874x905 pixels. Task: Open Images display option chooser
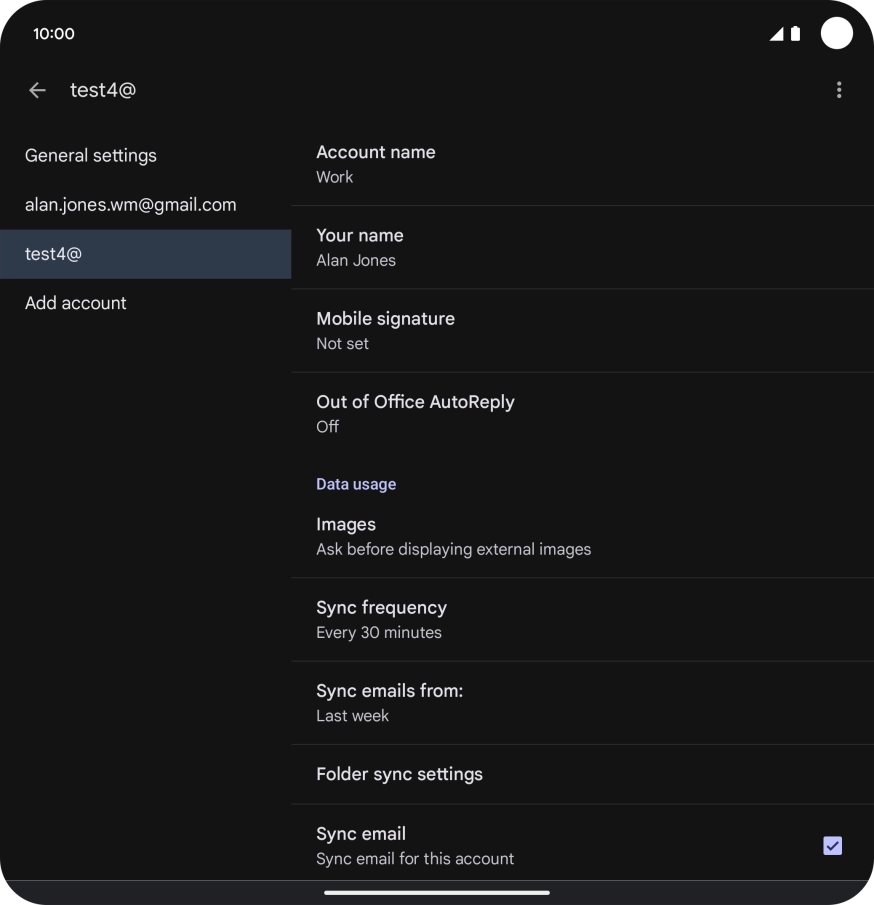click(582, 536)
